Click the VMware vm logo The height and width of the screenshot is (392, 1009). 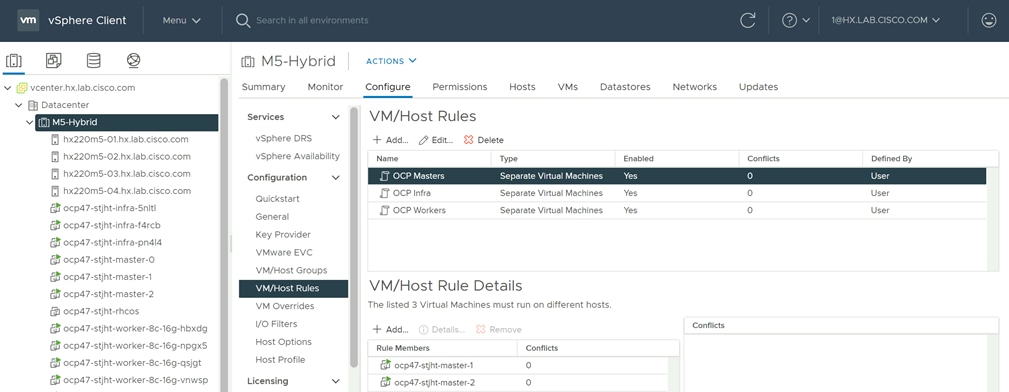coord(27,20)
